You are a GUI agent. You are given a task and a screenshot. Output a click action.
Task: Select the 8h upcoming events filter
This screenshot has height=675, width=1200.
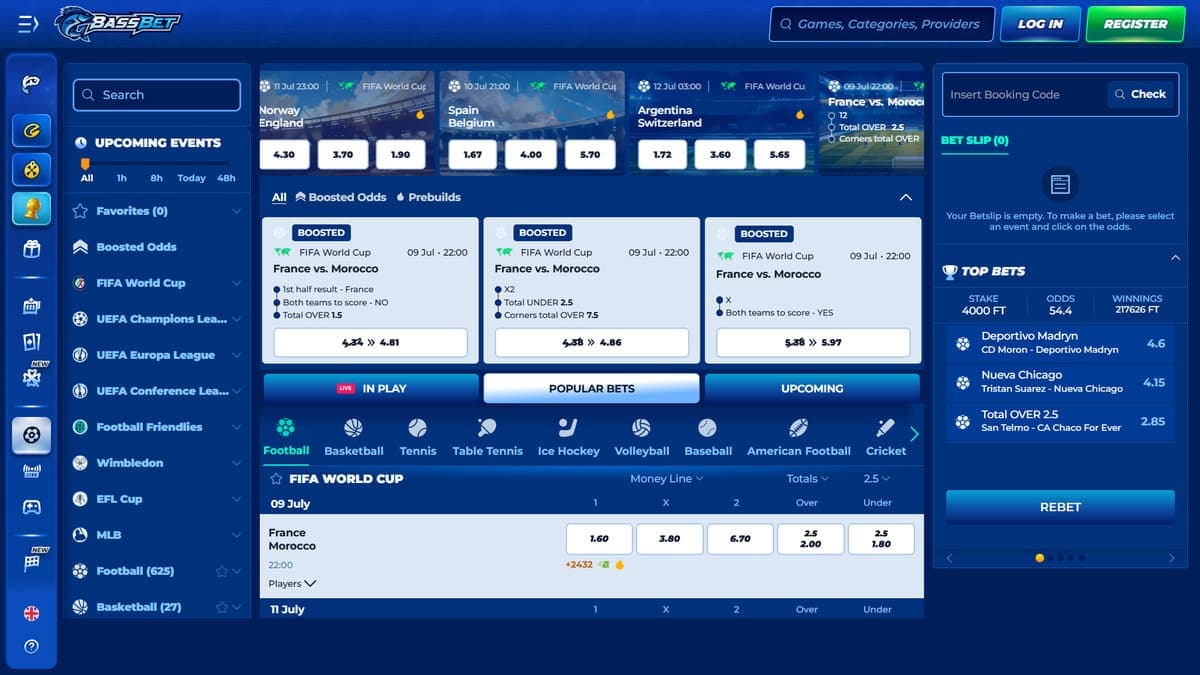pyautogui.click(x=157, y=178)
